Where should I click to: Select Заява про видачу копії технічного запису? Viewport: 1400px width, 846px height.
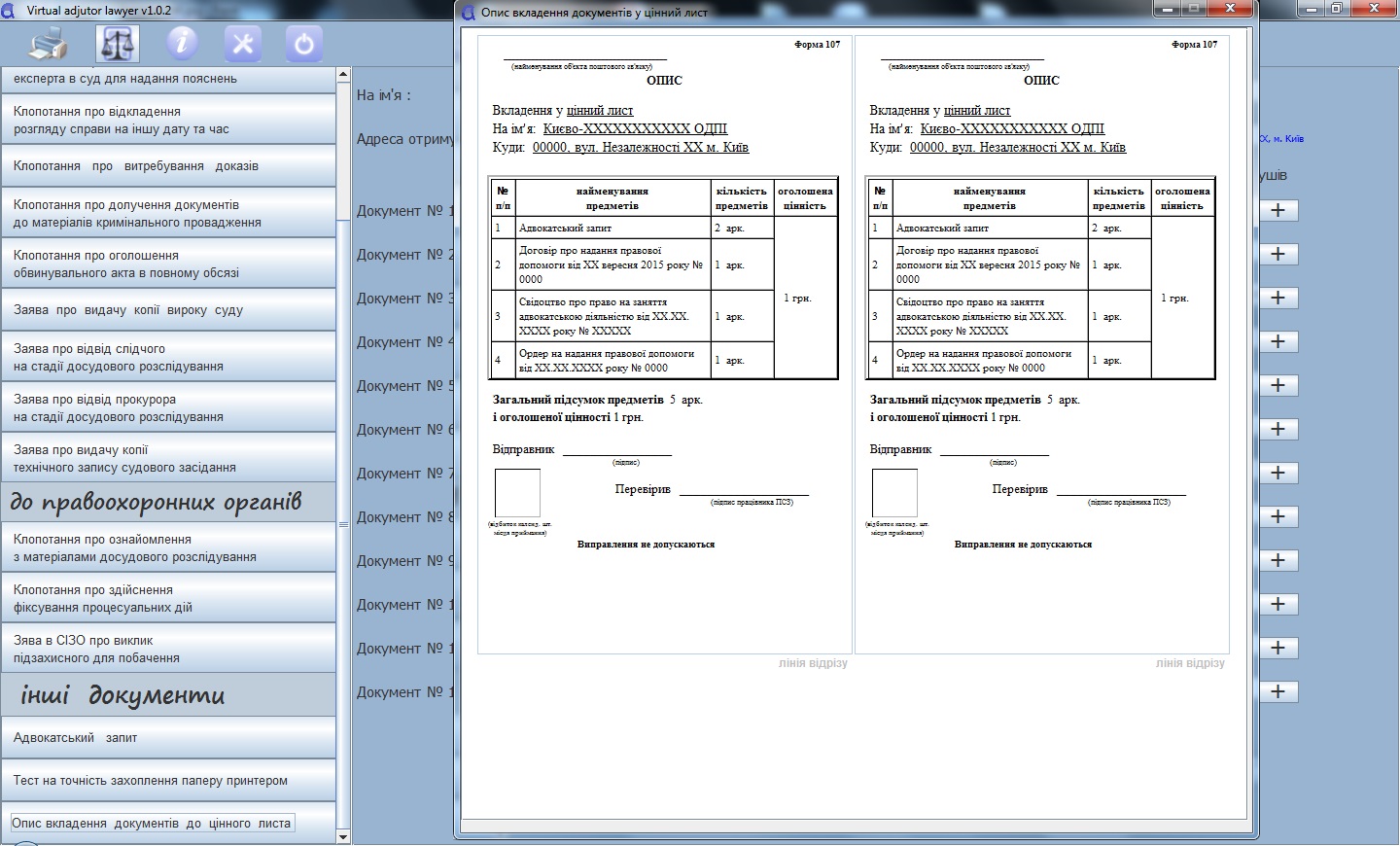pos(168,459)
